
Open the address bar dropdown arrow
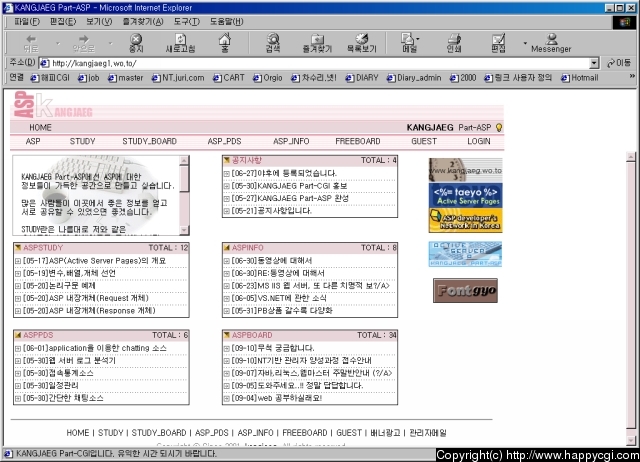594,63
